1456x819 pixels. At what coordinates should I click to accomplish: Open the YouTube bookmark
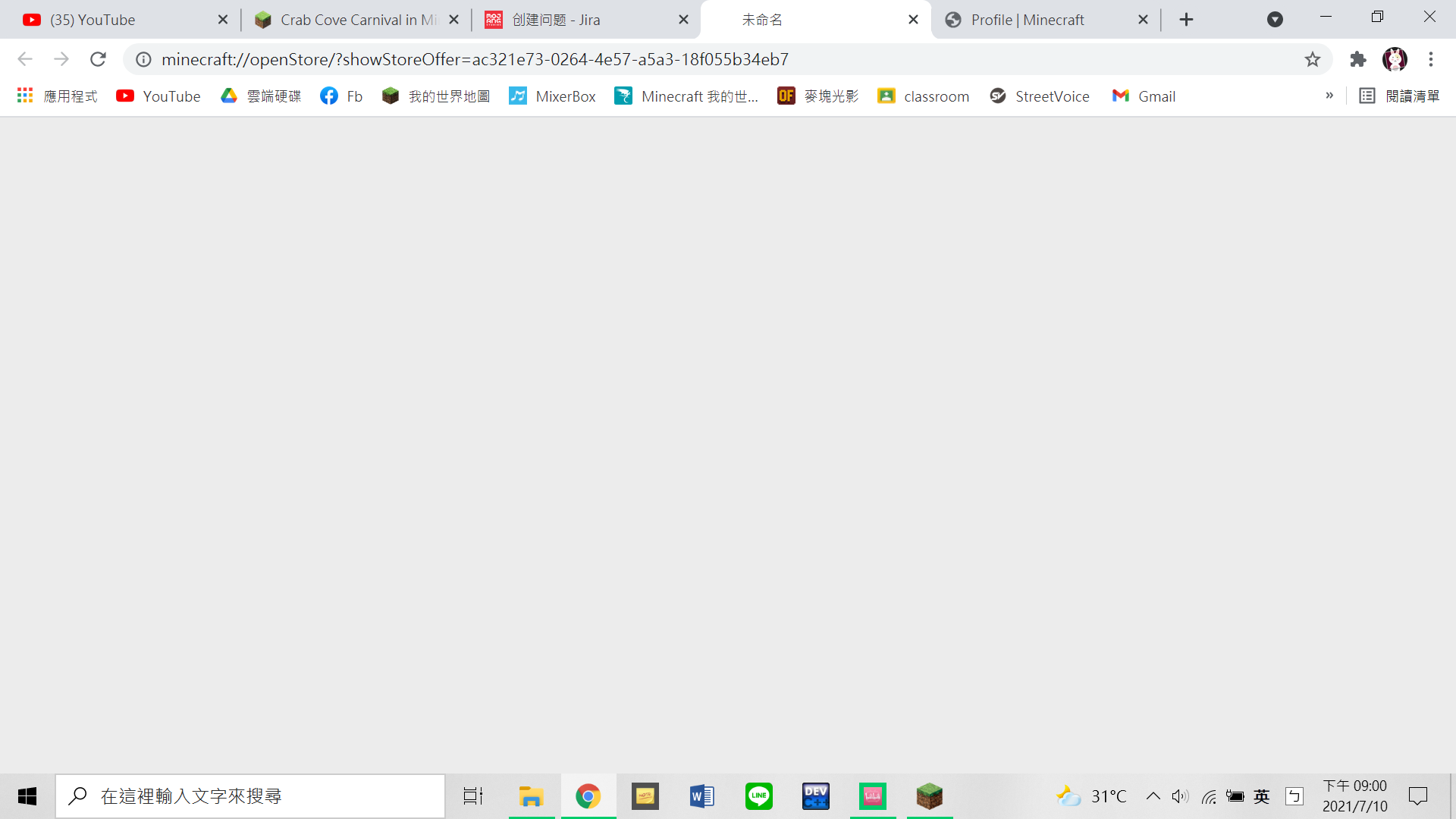point(158,96)
